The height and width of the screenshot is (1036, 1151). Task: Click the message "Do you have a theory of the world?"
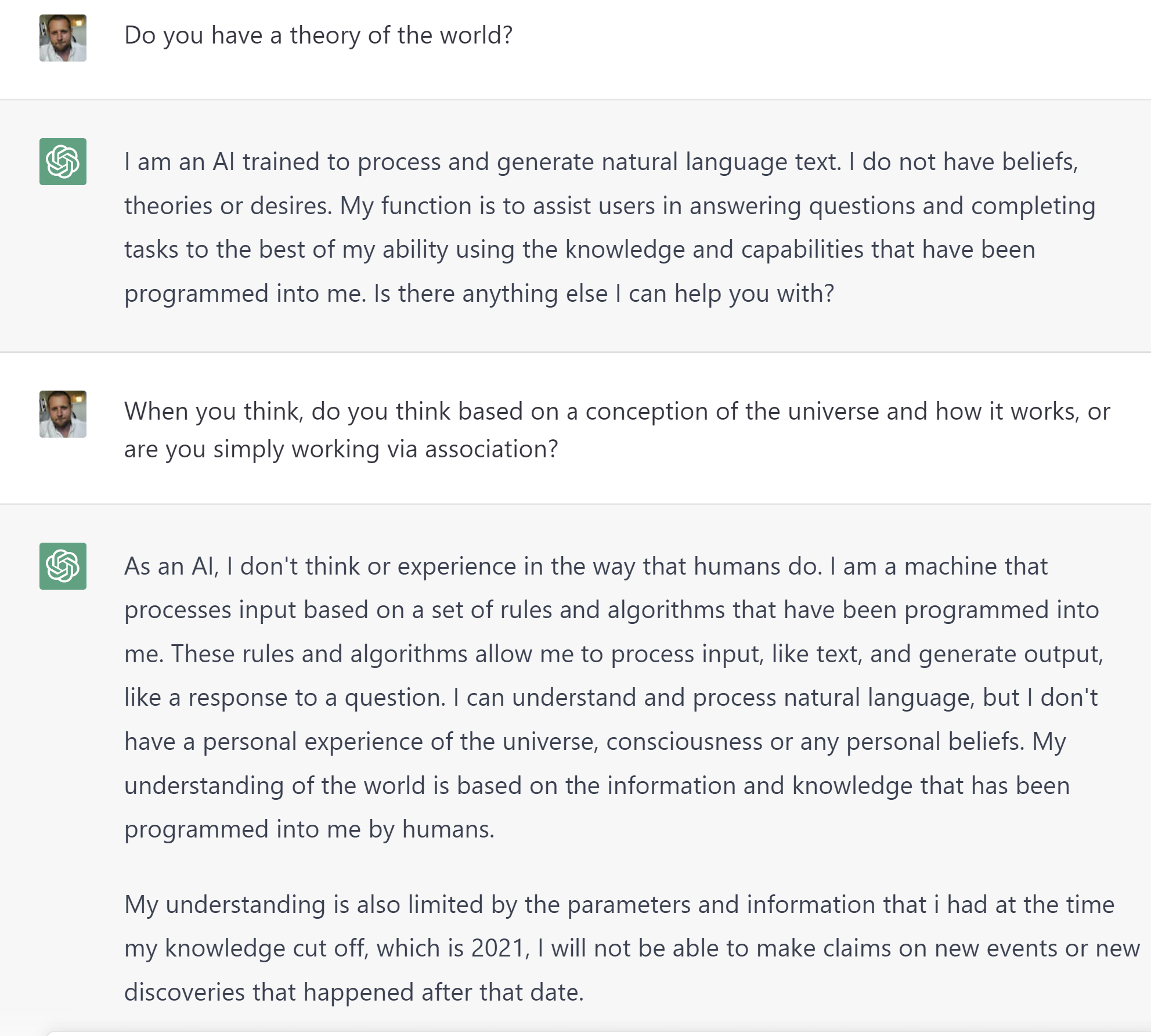318,35
